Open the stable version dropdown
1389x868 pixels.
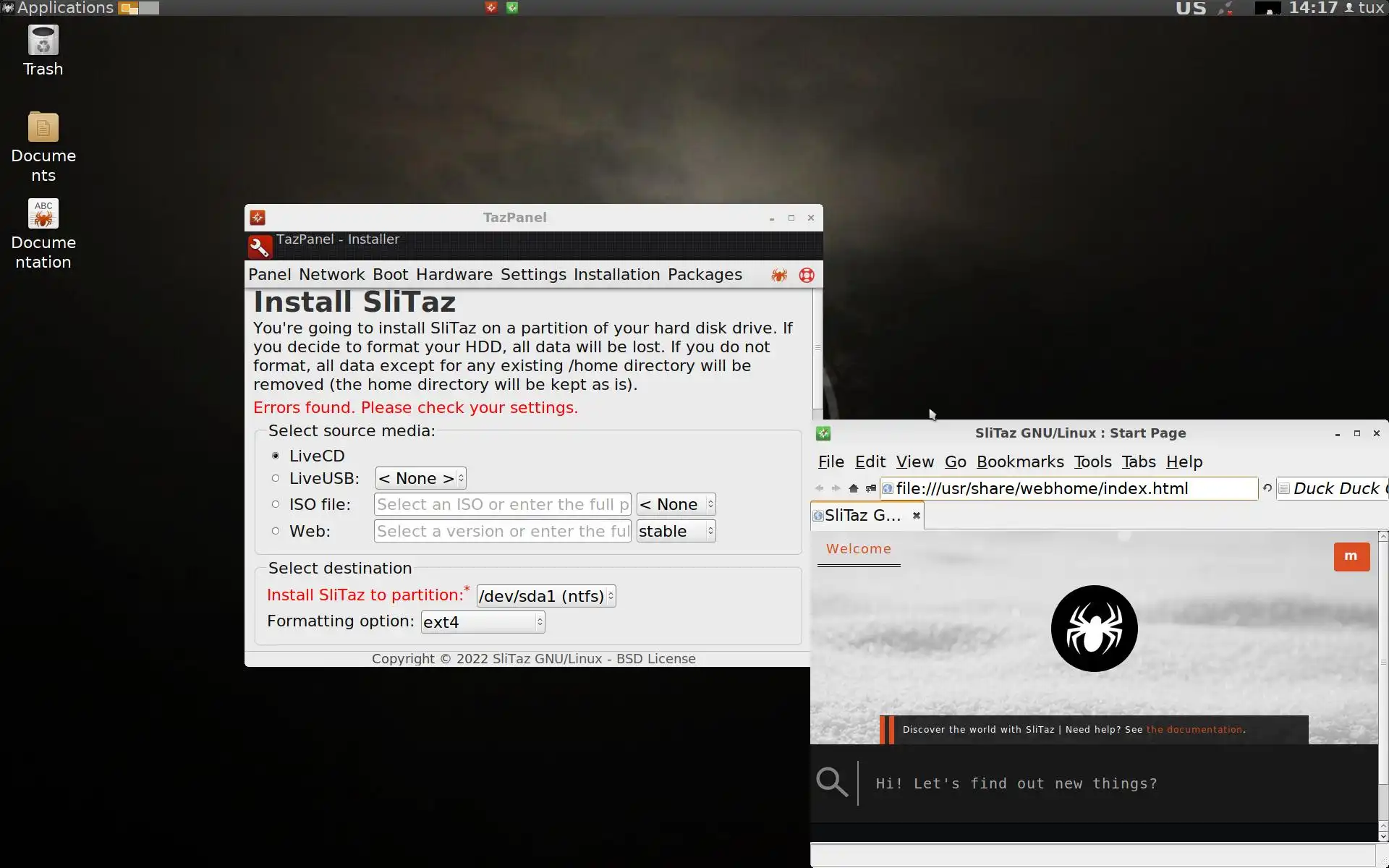(x=676, y=531)
